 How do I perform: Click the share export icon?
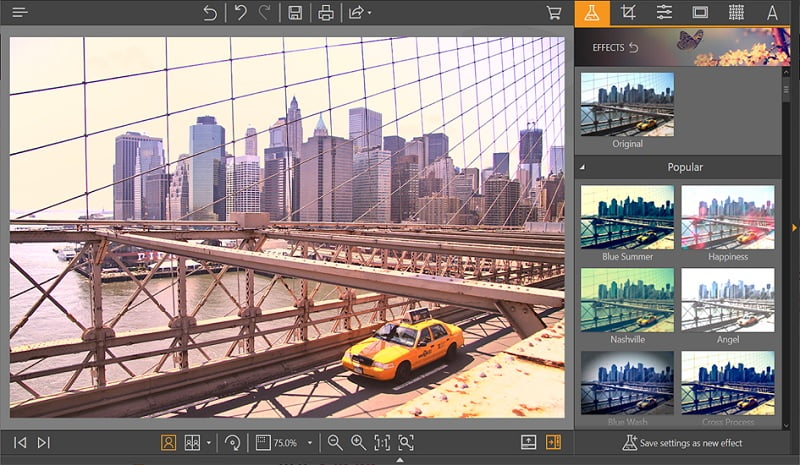[x=356, y=12]
